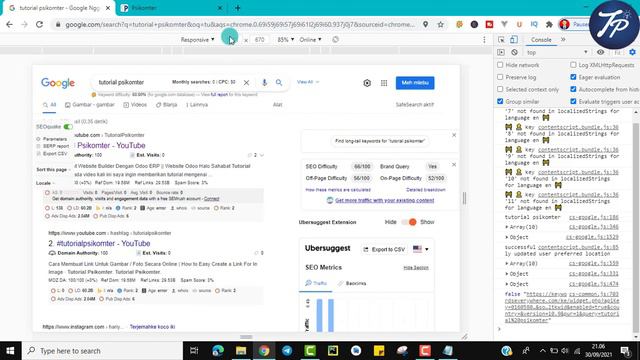
Task: Start Google voice search microphone
Action: (264, 82)
